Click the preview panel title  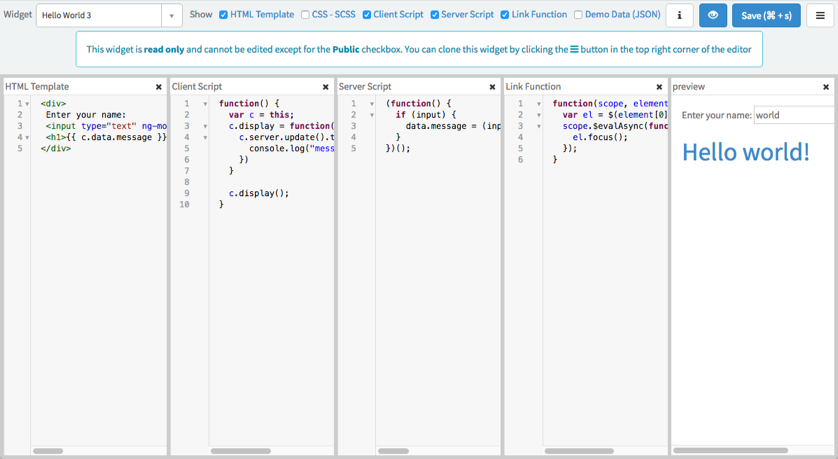(689, 87)
